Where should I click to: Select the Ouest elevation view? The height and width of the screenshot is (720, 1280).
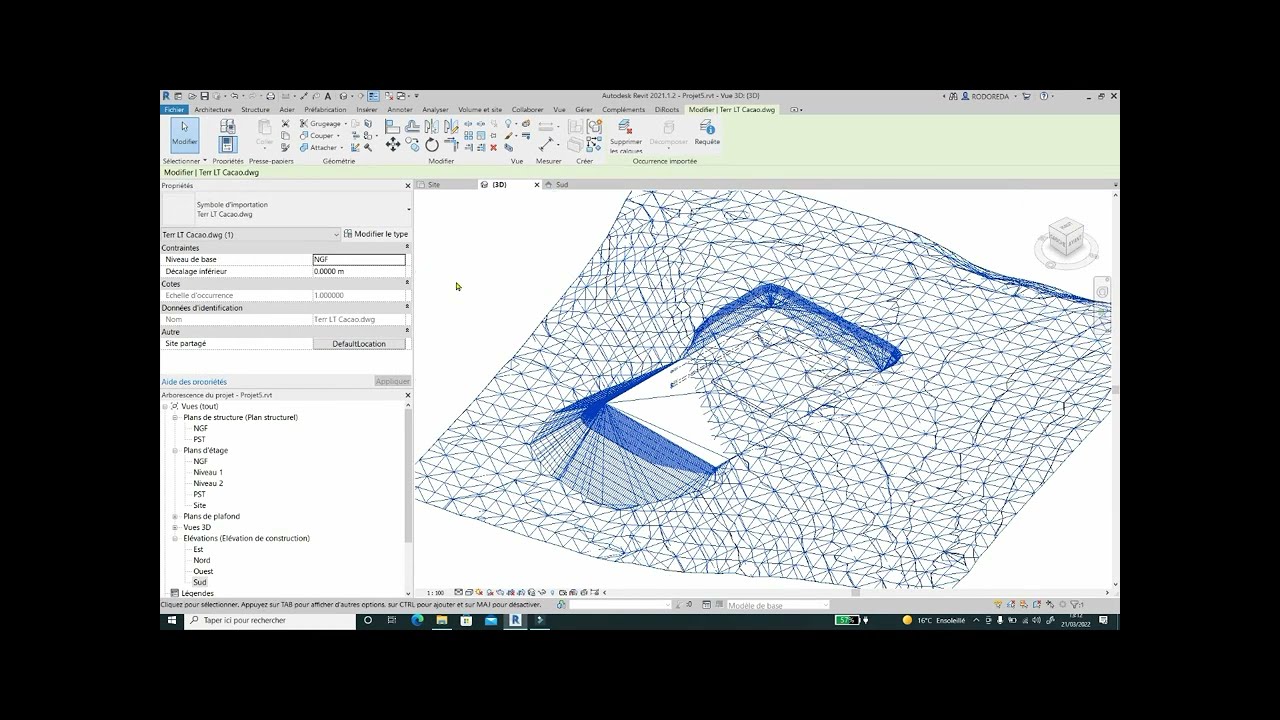pos(203,571)
